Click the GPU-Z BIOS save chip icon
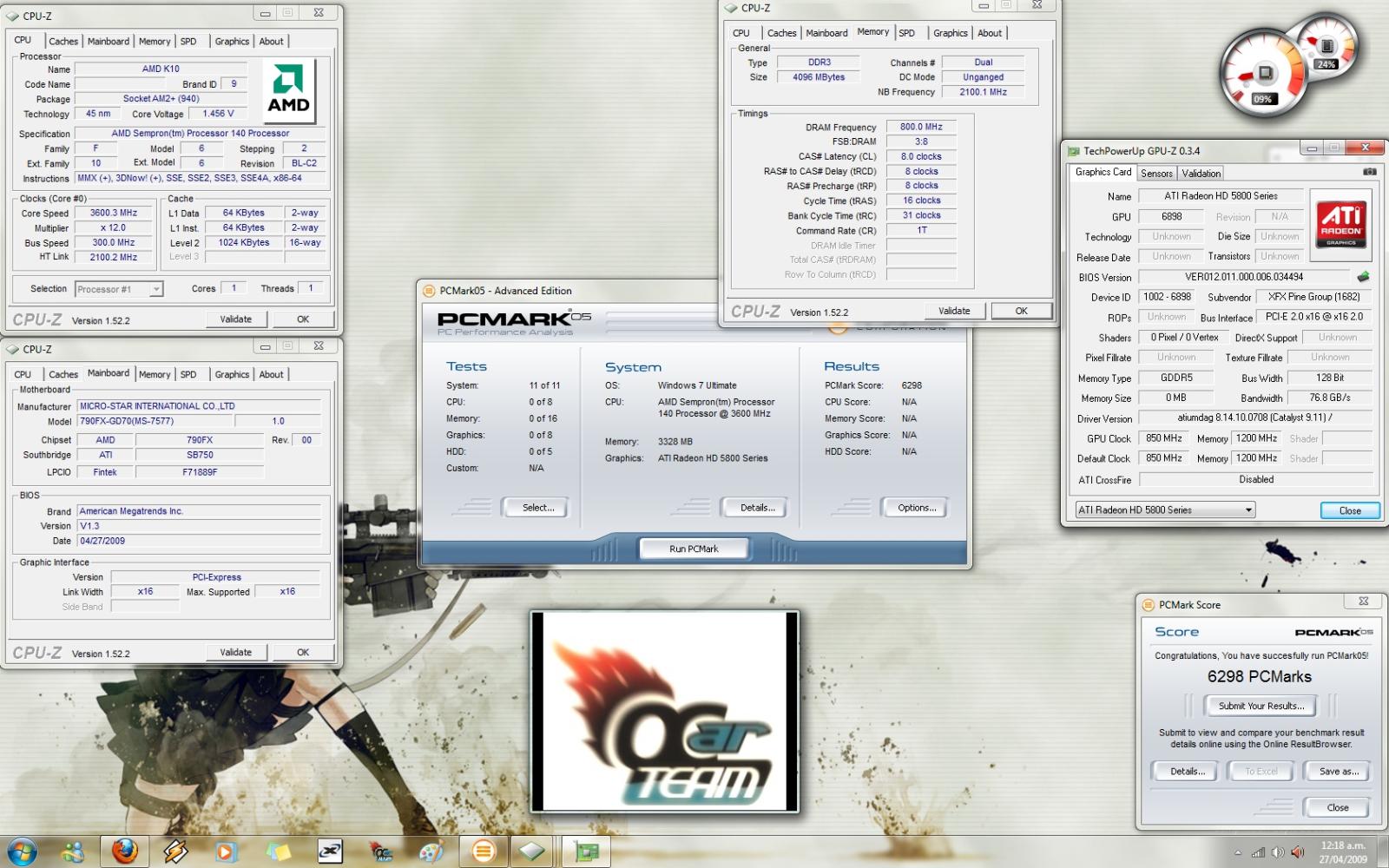Image resolution: width=1389 pixels, height=868 pixels. click(1363, 277)
